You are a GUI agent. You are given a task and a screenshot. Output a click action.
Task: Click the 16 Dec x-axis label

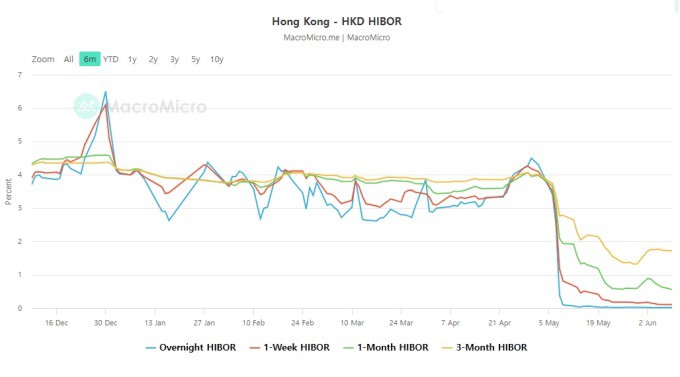click(x=56, y=323)
